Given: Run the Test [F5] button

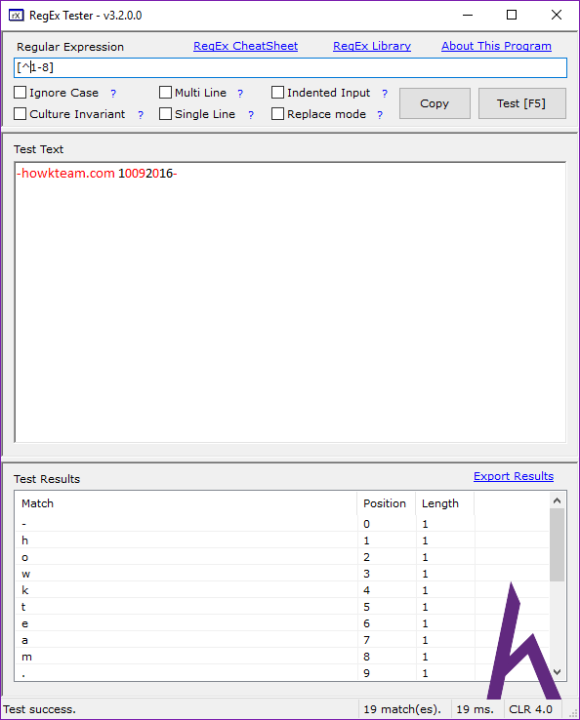Looking at the screenshot, I should pyautogui.click(x=522, y=104).
